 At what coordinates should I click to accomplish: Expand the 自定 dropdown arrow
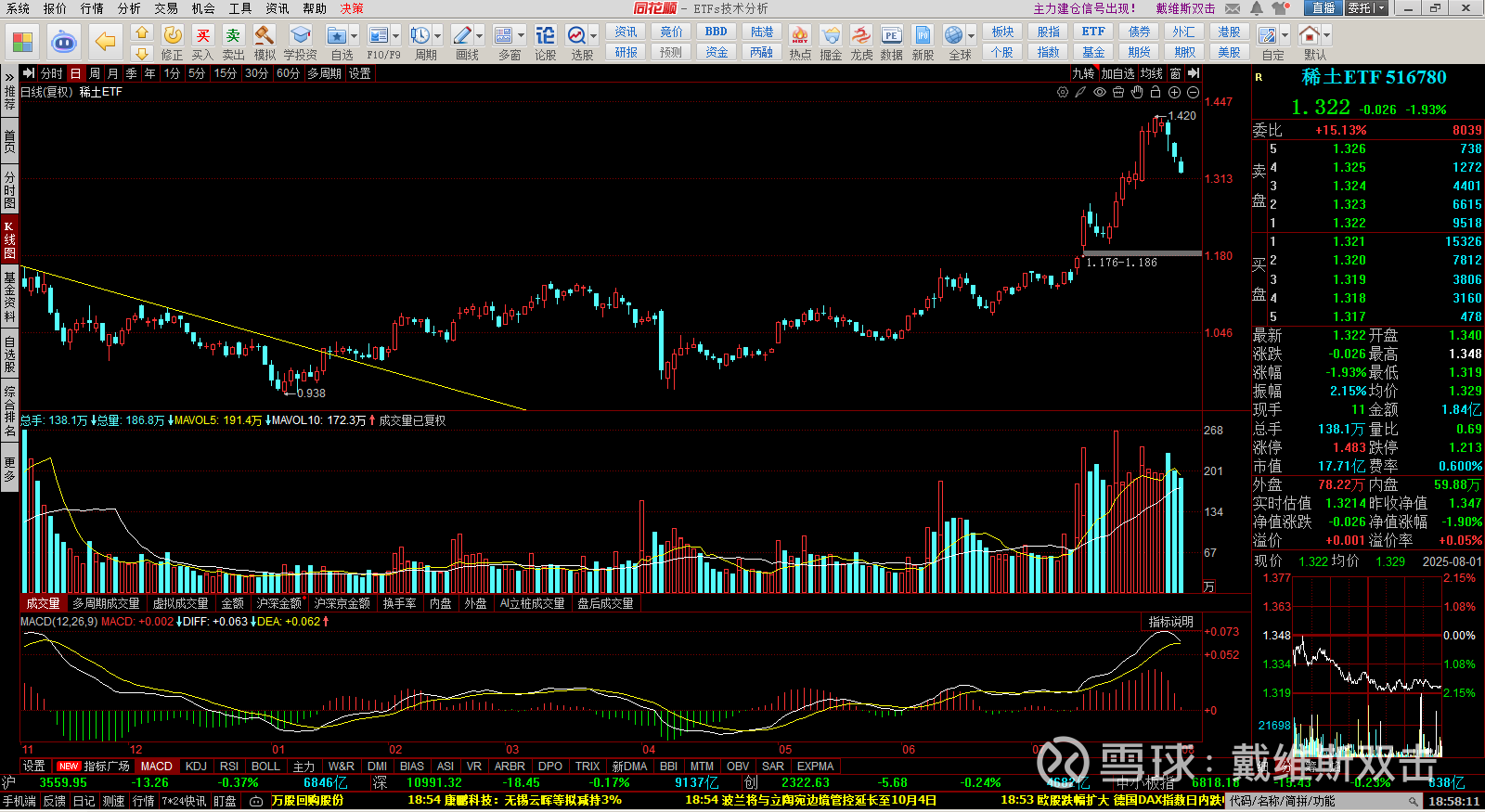pos(1285,36)
